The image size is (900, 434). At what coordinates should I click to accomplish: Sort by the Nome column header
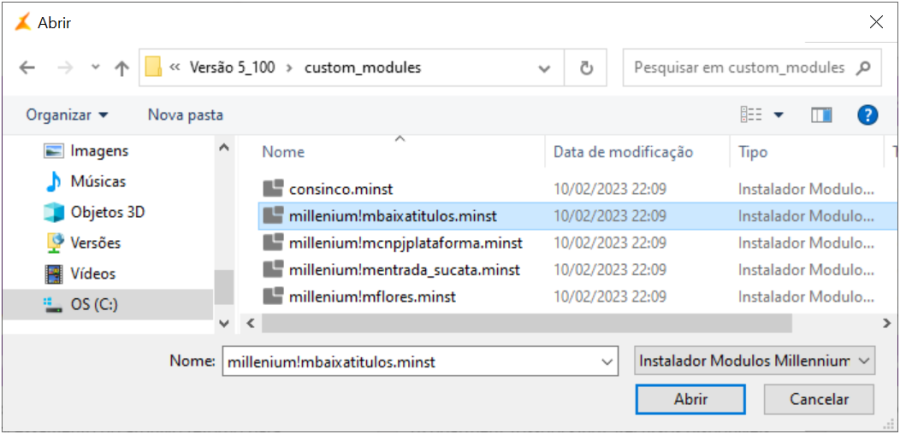283,152
